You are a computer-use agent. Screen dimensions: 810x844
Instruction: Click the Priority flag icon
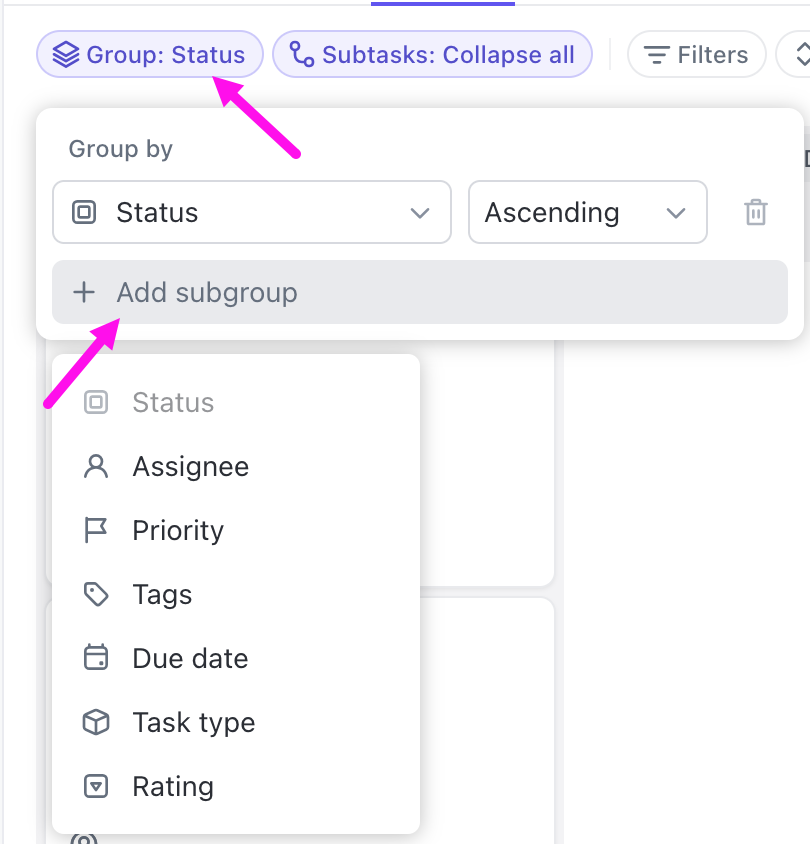tap(96, 531)
